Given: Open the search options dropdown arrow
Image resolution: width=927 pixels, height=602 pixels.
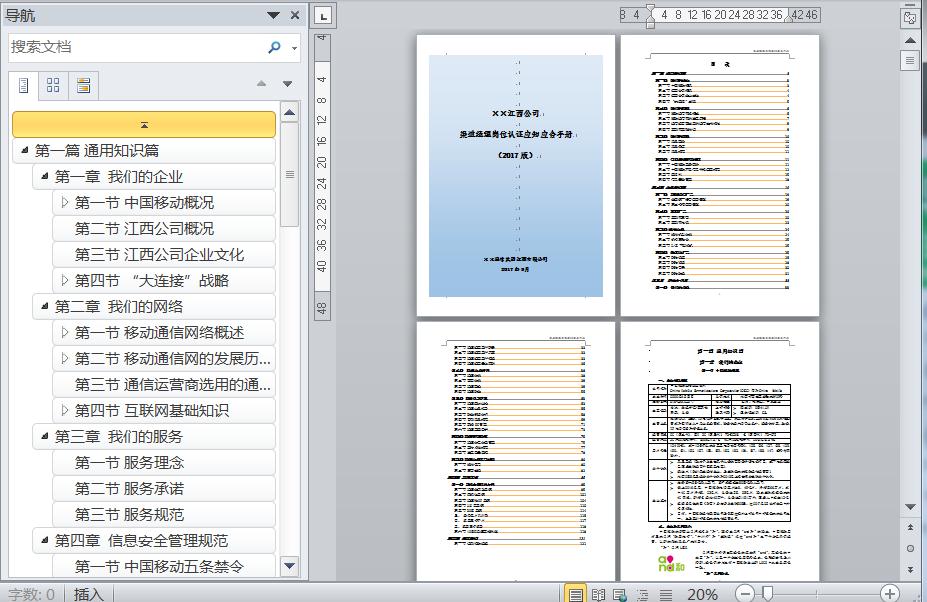Looking at the screenshot, I should [x=294, y=48].
